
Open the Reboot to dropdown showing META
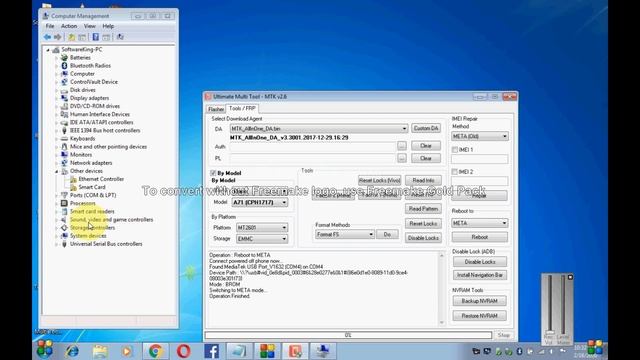click(504, 223)
